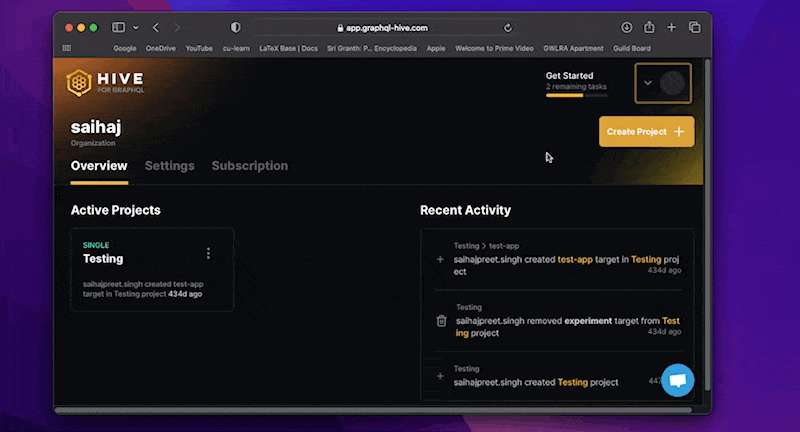This screenshot has height=432, width=800.
Task: Open the cu-learn bookmark
Action: (236, 48)
